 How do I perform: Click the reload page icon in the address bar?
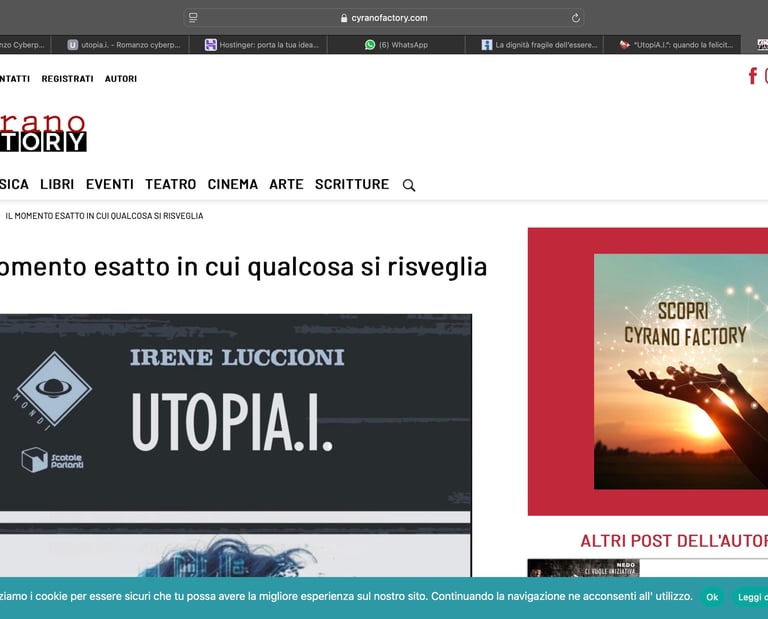click(x=576, y=18)
